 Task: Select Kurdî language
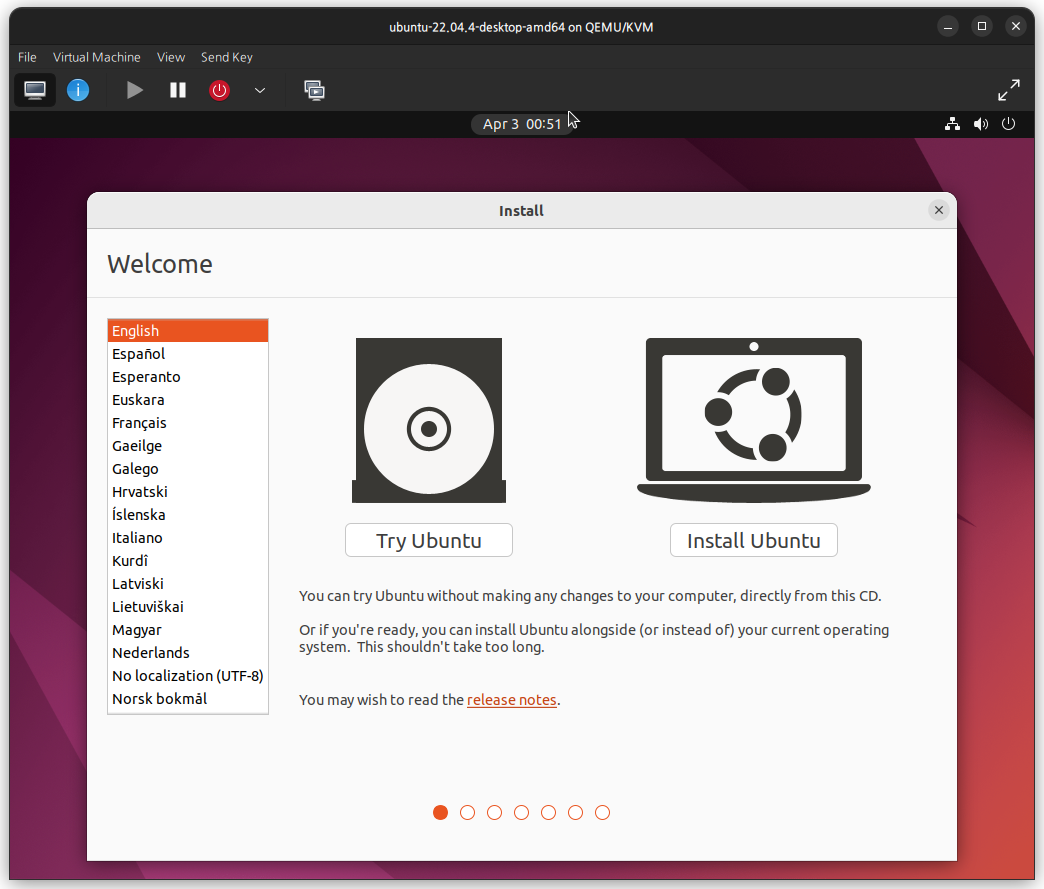[x=188, y=561]
